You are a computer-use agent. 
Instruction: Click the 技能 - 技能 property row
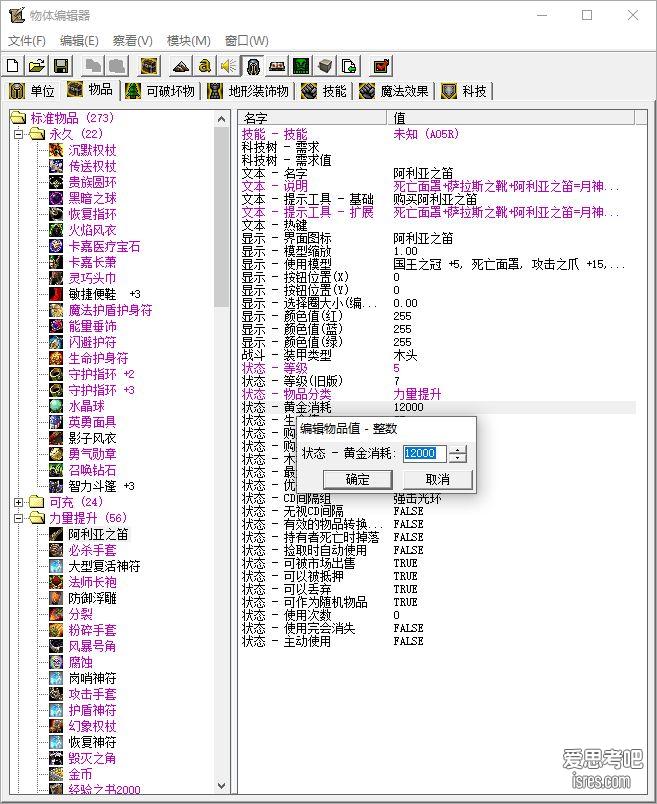tap(437, 134)
